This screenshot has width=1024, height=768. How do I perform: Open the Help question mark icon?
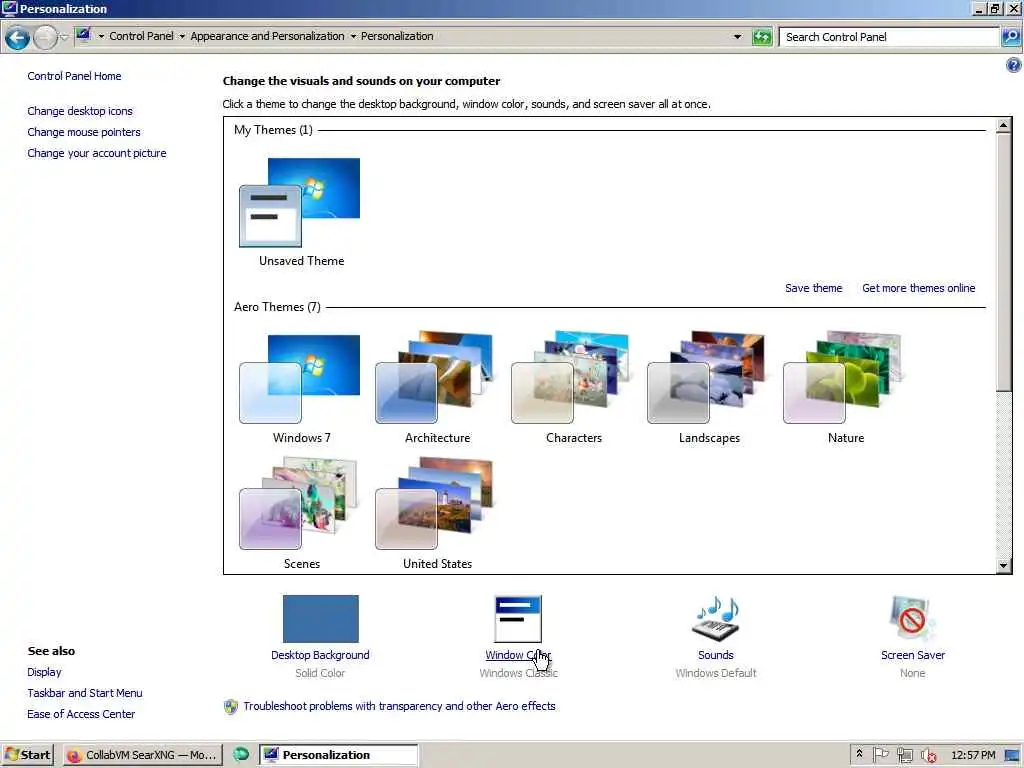pos(1013,65)
